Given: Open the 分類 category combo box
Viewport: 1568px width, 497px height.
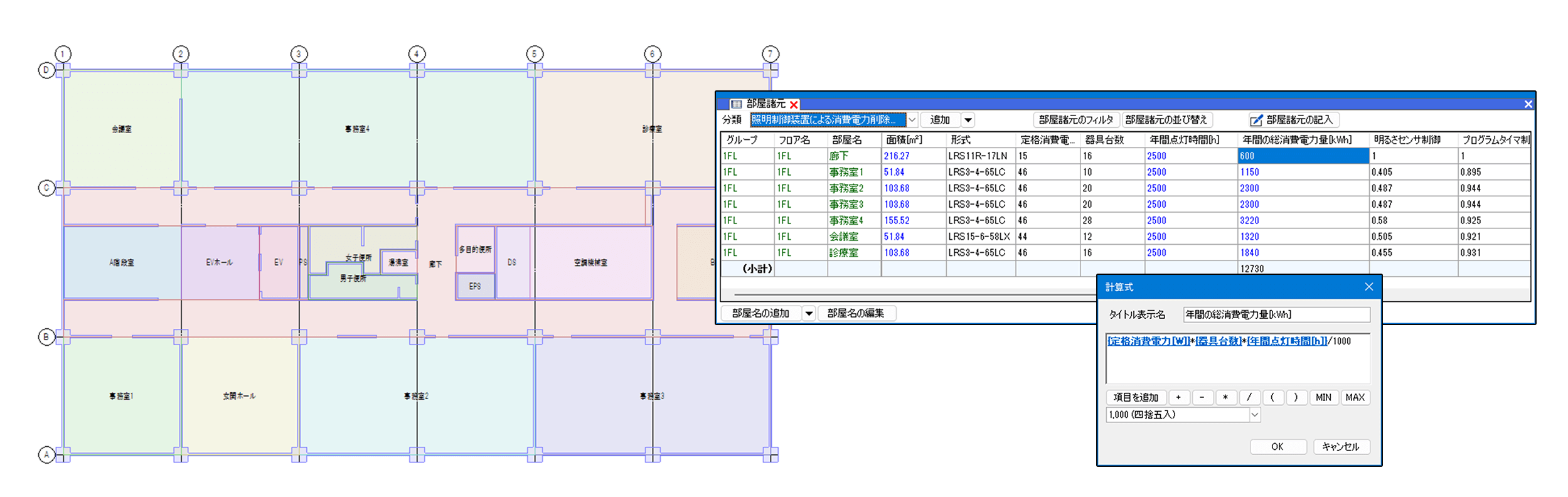Looking at the screenshot, I should point(912,120).
